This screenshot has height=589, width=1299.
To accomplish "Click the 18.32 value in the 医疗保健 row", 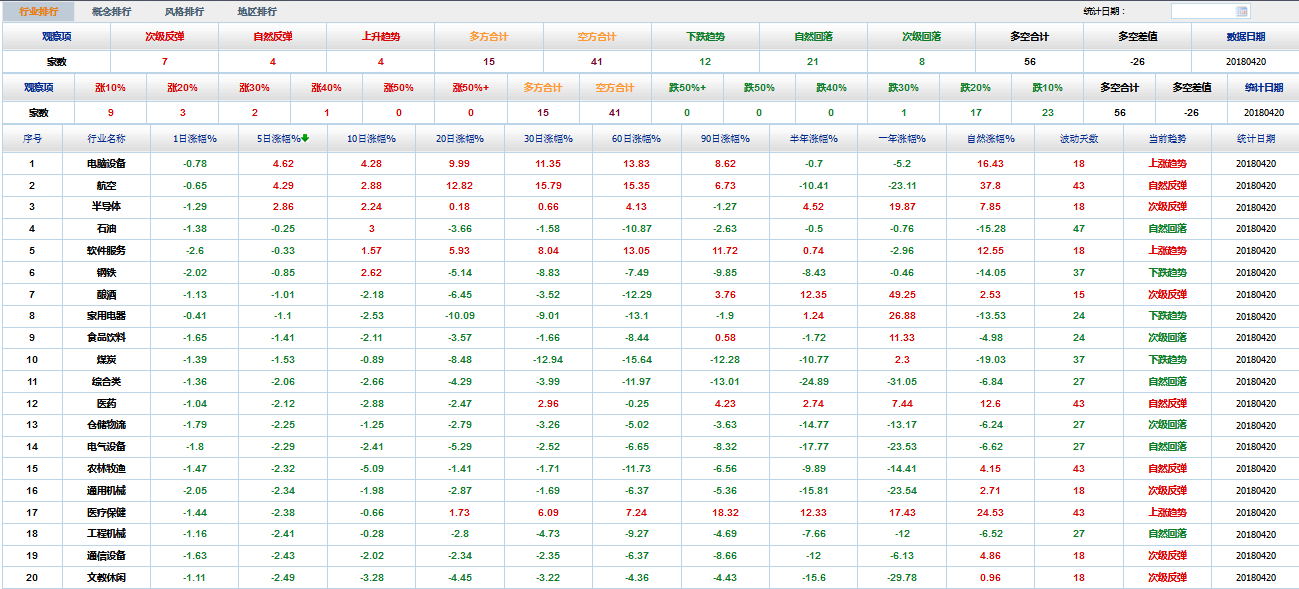I will point(725,513).
